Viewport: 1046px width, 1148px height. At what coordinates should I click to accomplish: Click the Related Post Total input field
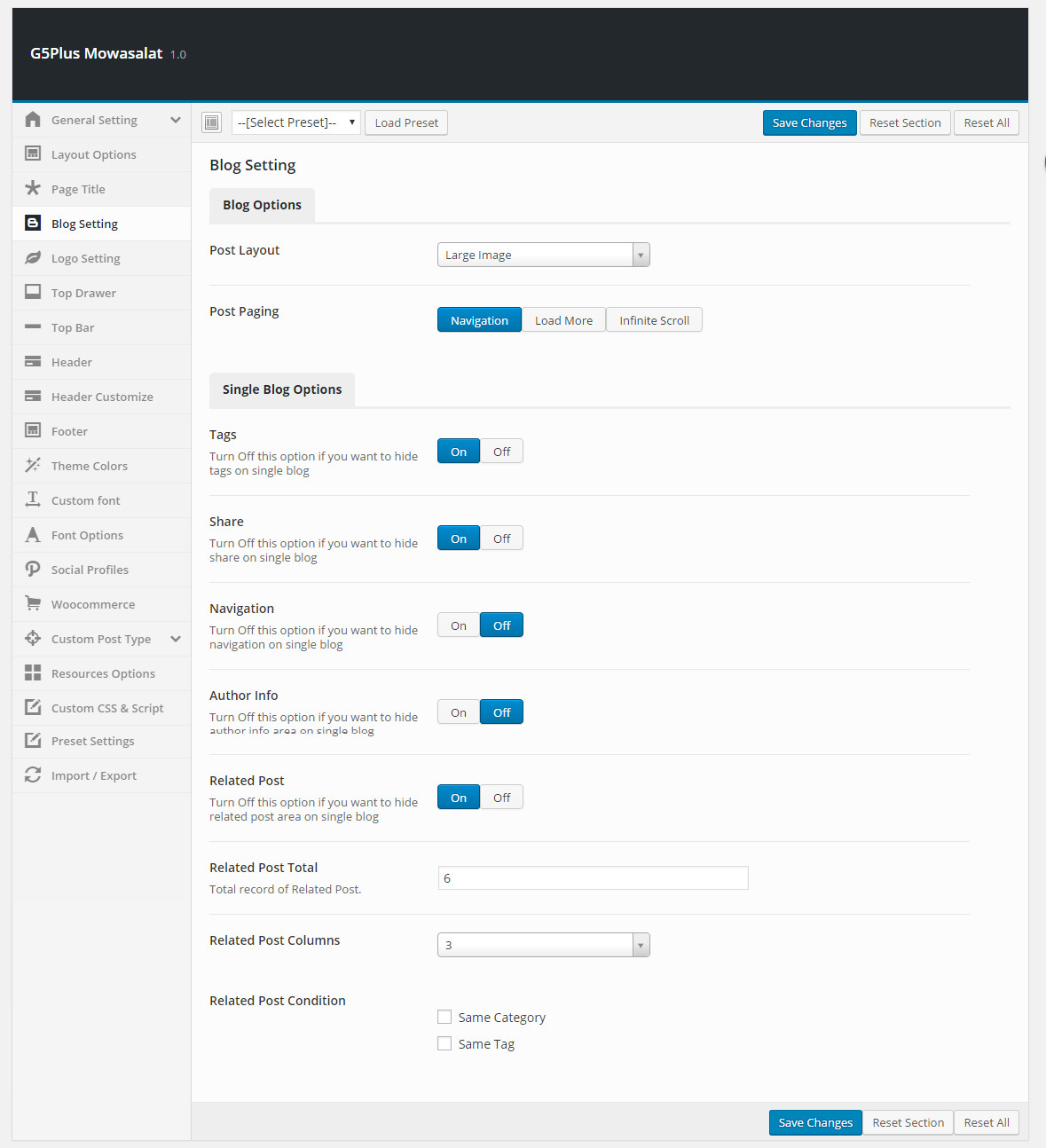[x=594, y=878]
